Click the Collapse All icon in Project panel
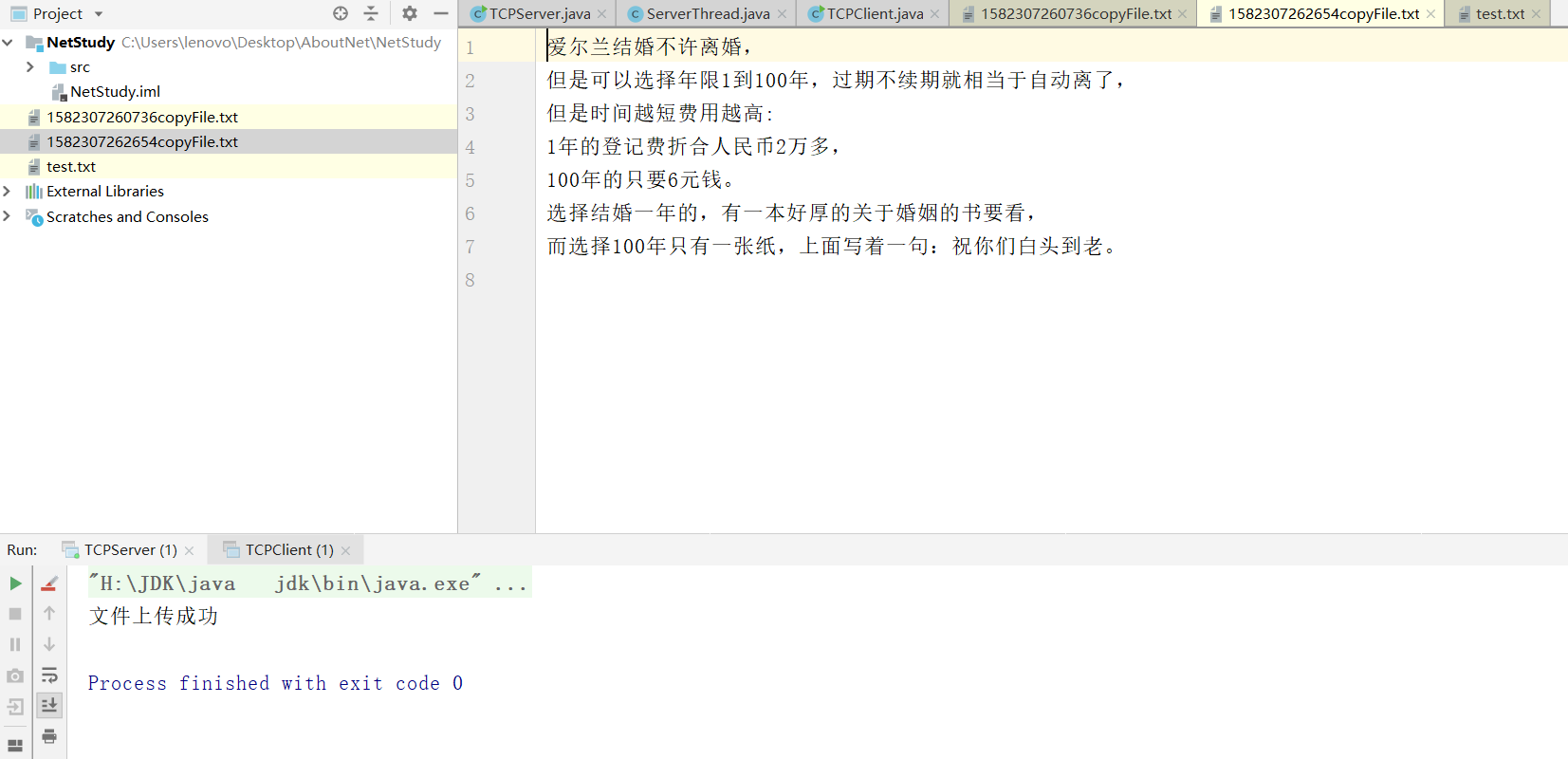 pyautogui.click(x=371, y=13)
